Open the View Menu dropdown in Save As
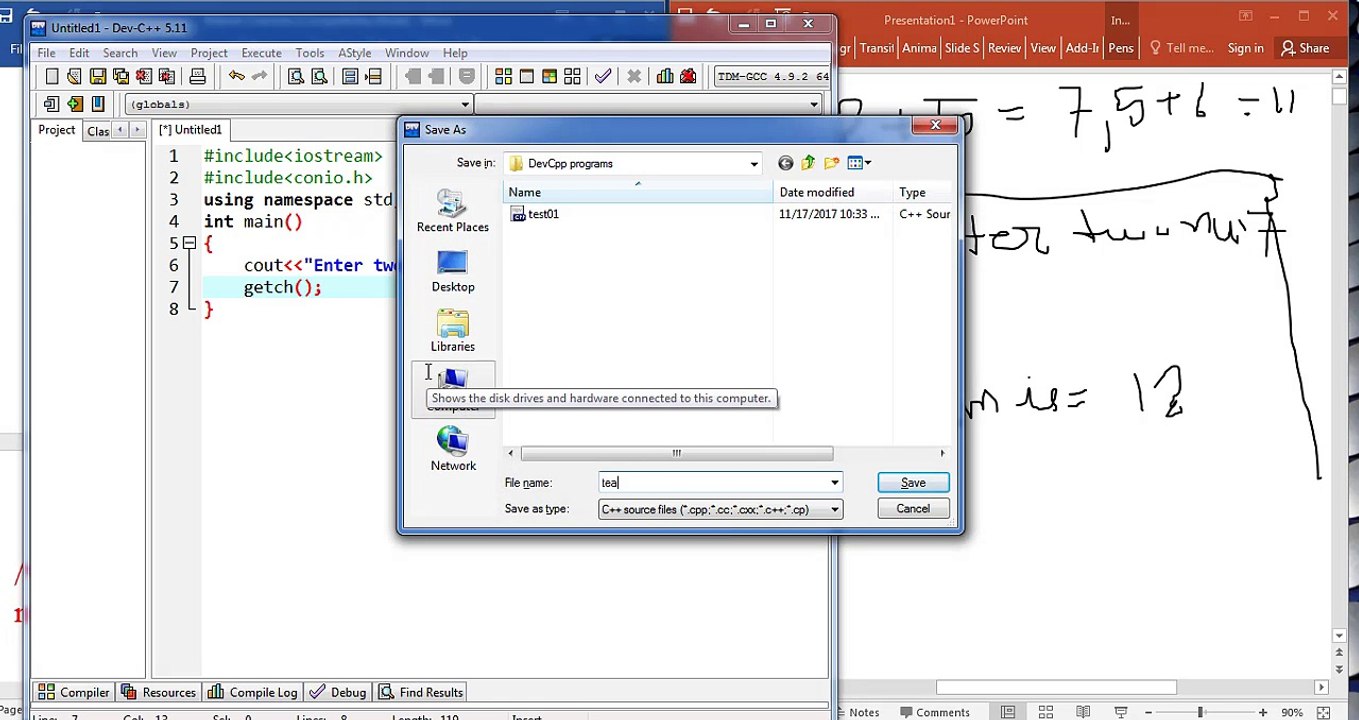Image resolution: width=1359 pixels, height=720 pixels. 859,163
